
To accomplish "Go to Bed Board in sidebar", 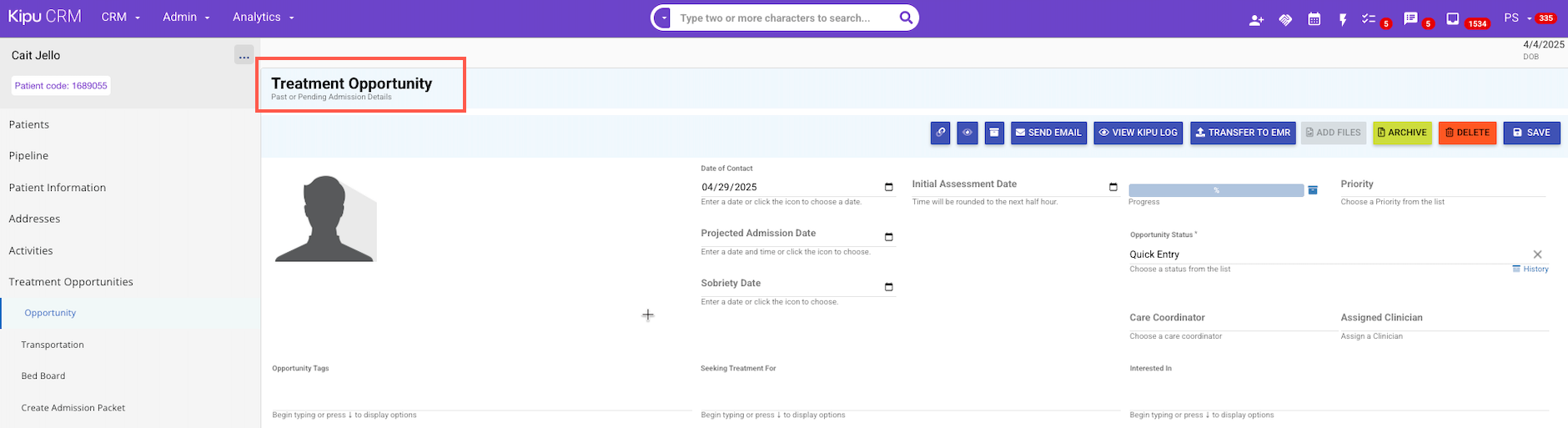I will tap(43, 376).
